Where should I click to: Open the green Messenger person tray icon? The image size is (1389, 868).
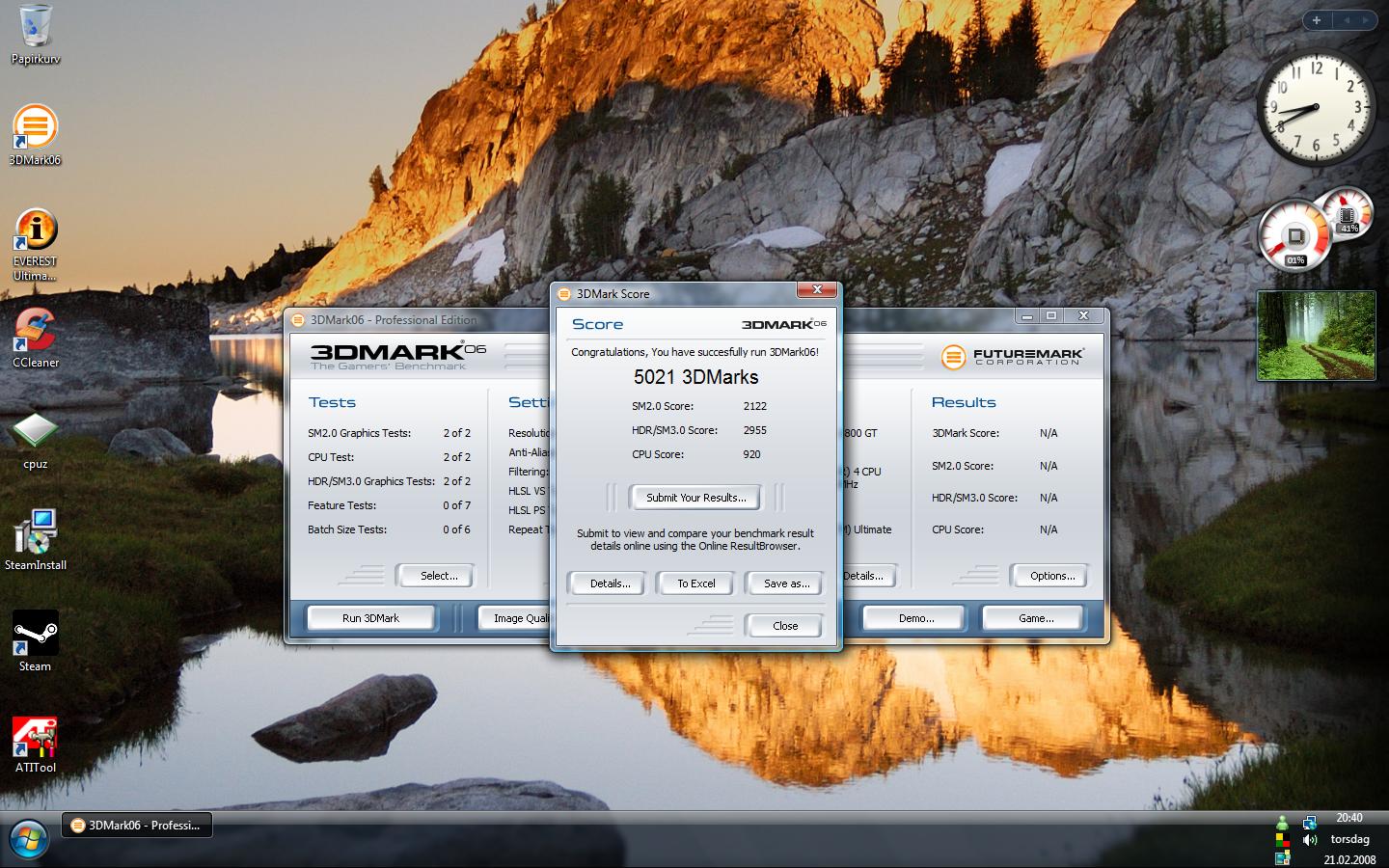click(x=1282, y=823)
